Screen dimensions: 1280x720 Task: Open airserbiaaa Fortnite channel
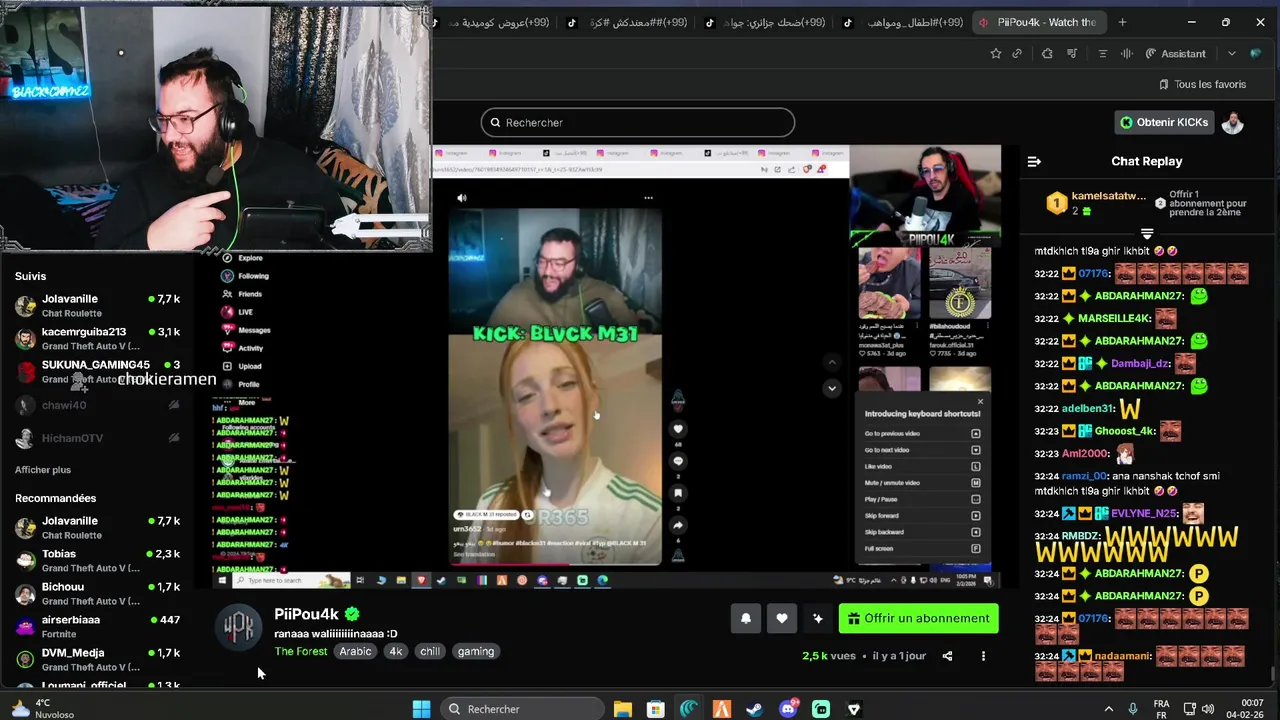96,626
